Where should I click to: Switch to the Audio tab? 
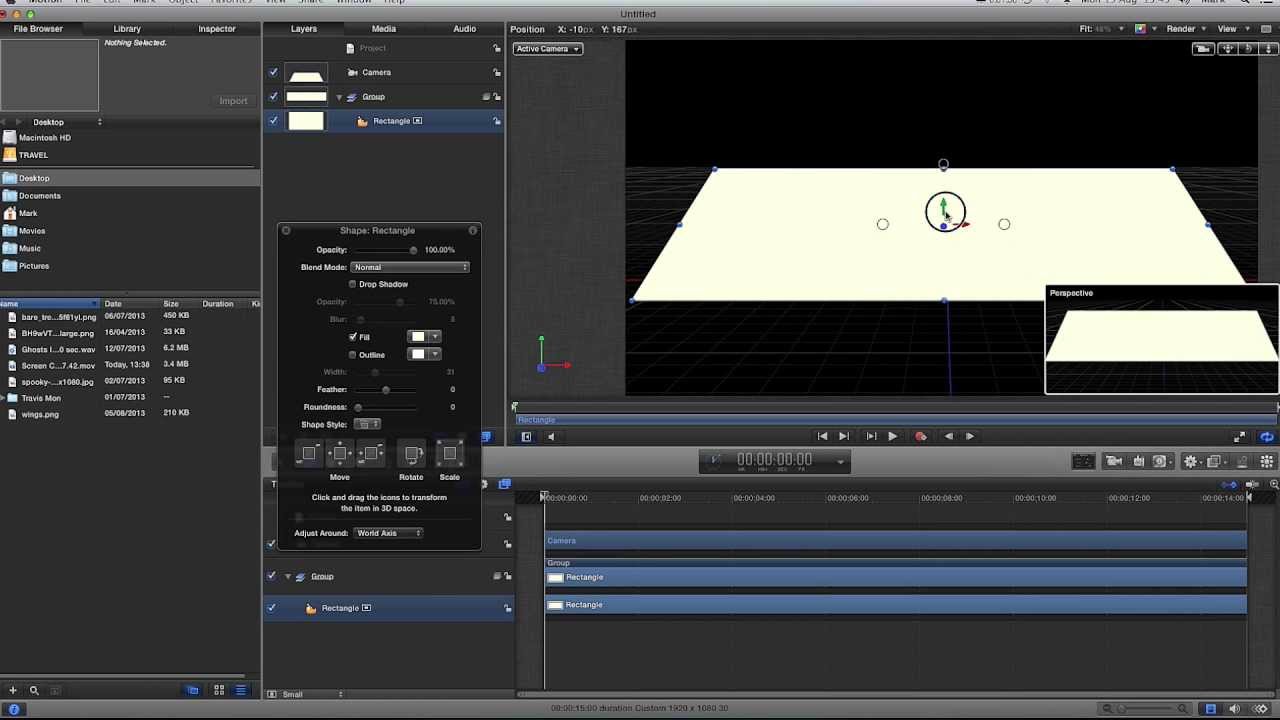(465, 29)
